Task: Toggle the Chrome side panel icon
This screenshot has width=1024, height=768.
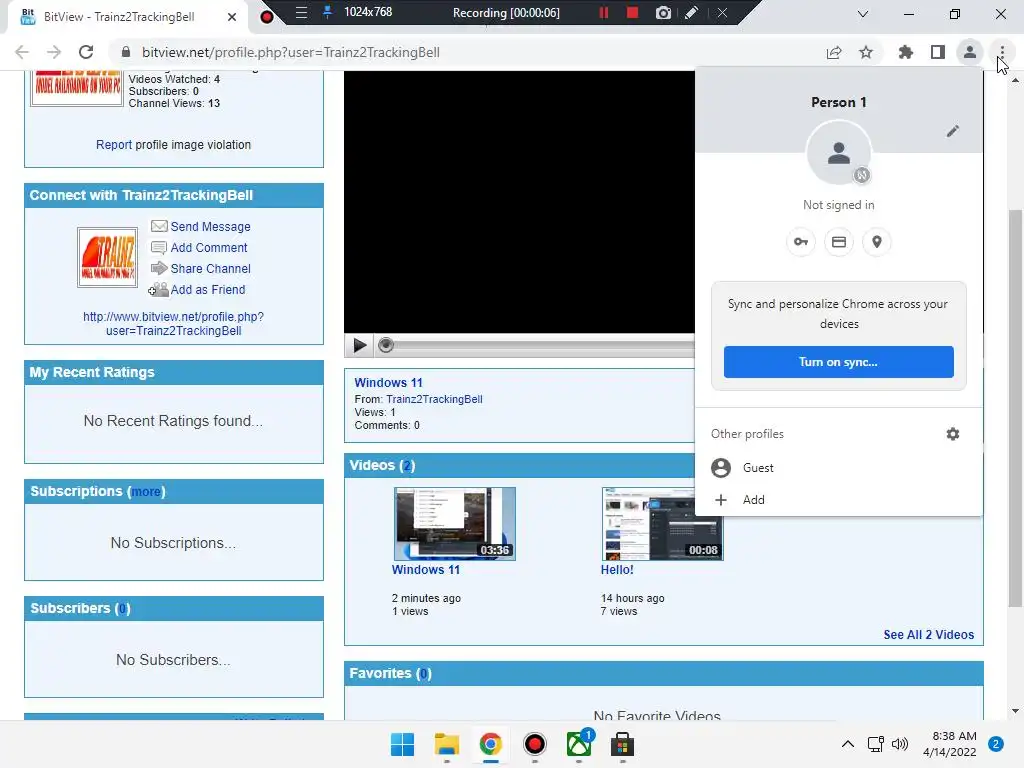Action: [x=938, y=52]
